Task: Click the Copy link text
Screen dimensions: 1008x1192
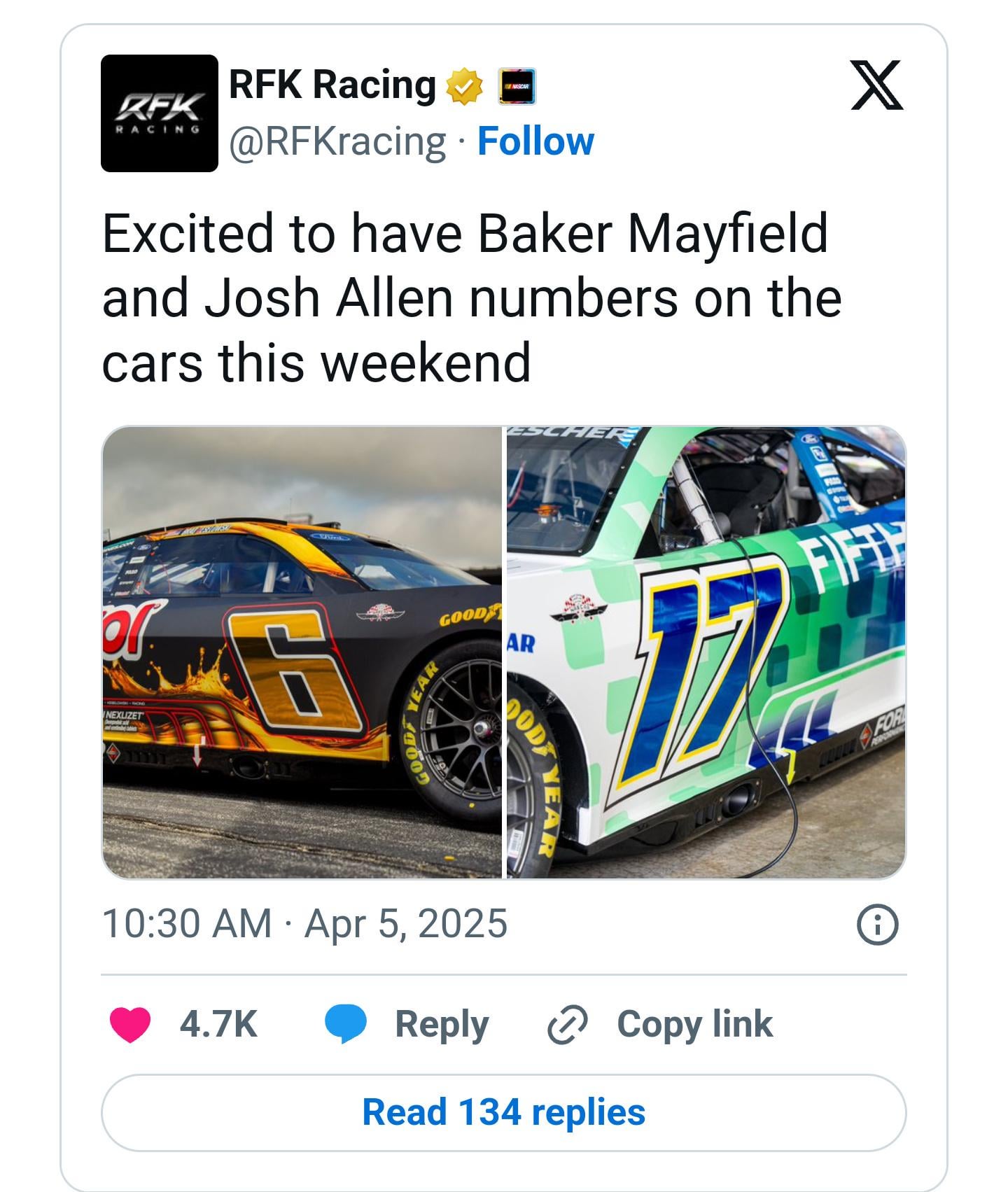Action: (694, 1025)
